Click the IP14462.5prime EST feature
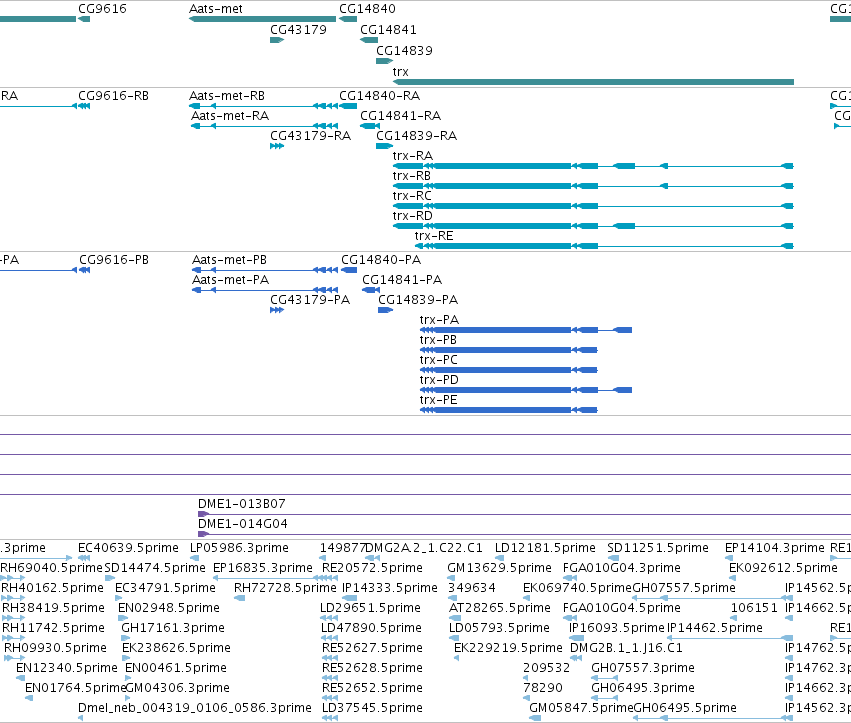851x723 pixels. click(730, 638)
